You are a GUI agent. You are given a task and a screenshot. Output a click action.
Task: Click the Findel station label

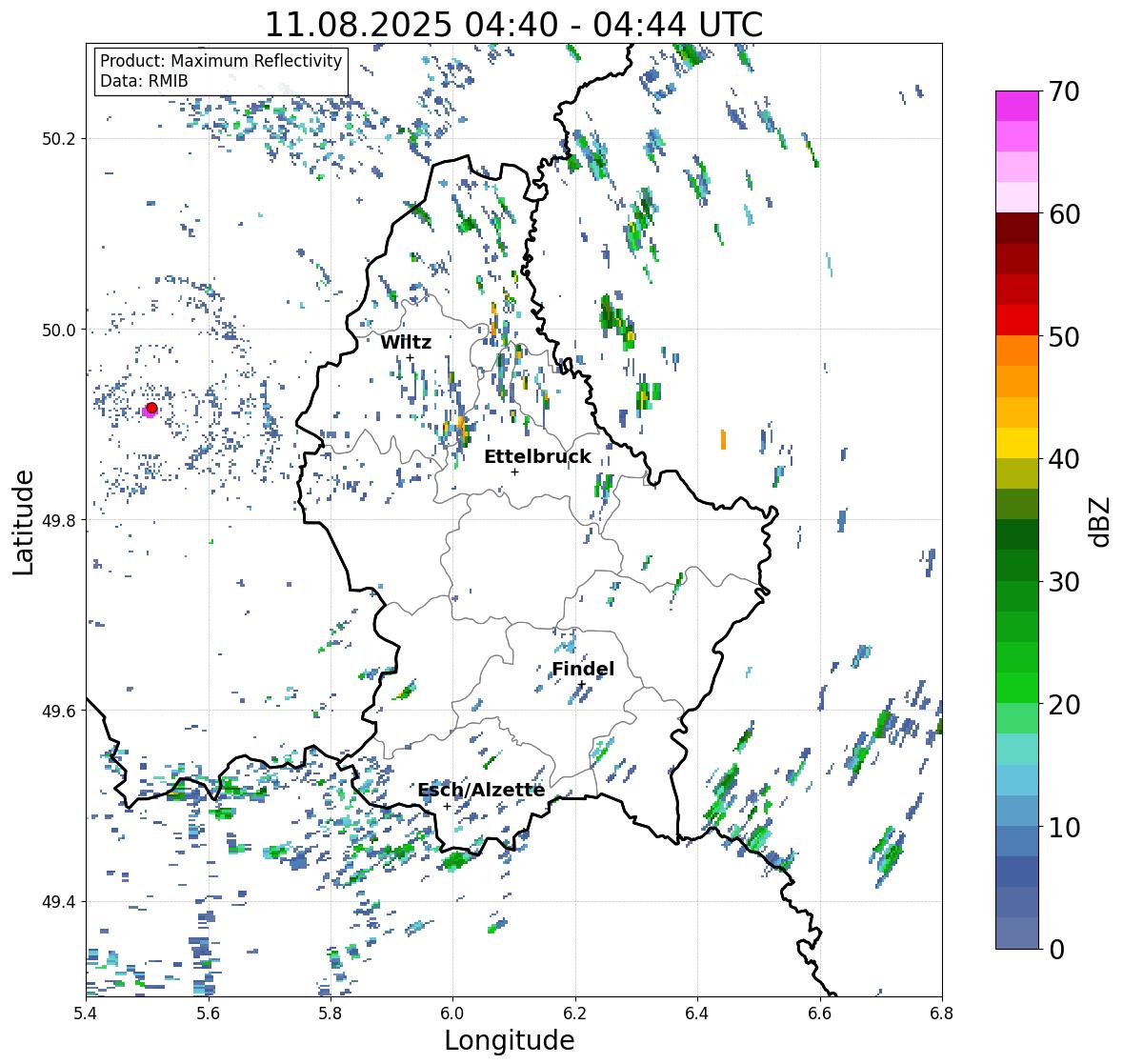tap(583, 669)
